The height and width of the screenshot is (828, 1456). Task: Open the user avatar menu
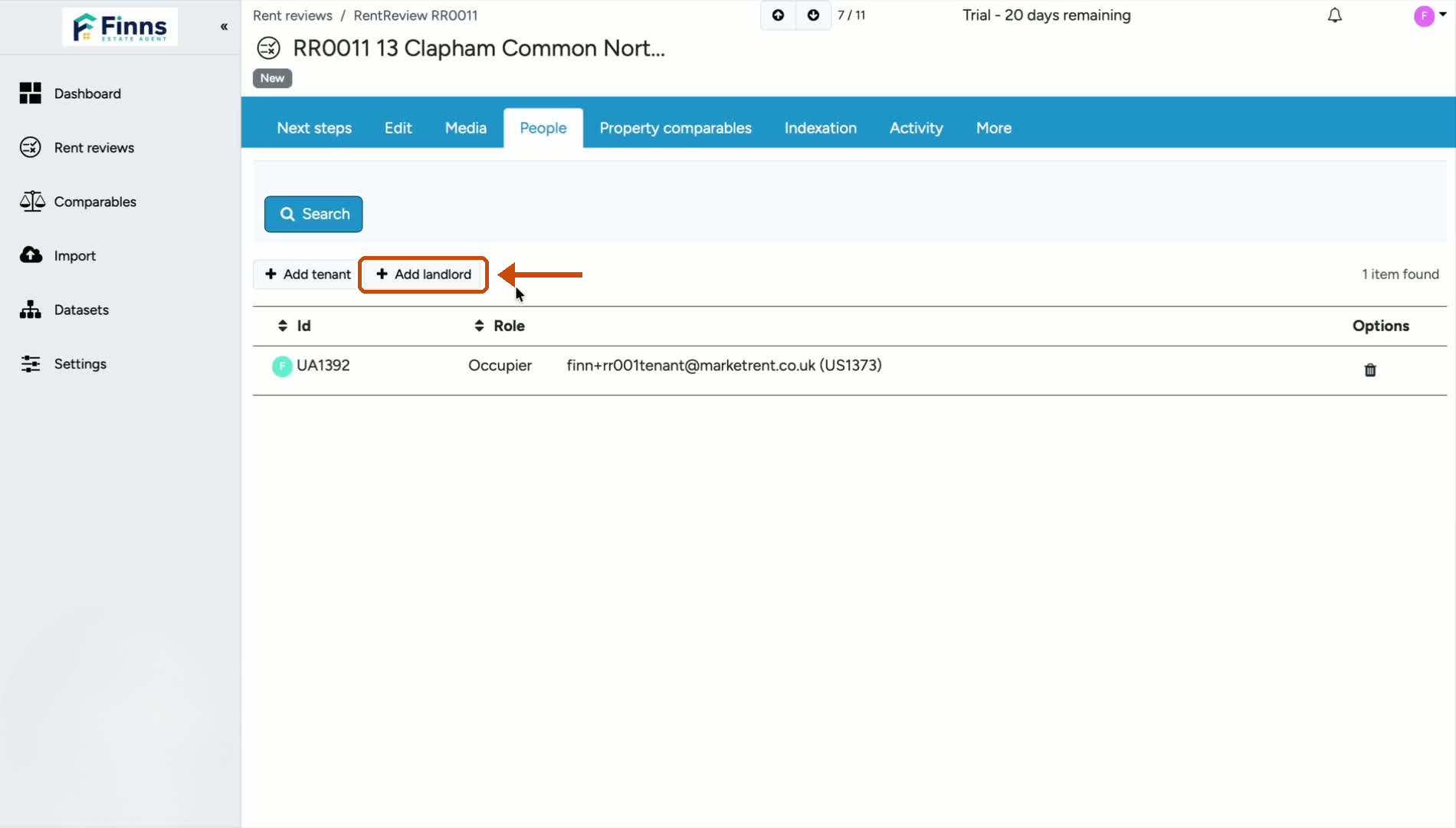(1429, 15)
